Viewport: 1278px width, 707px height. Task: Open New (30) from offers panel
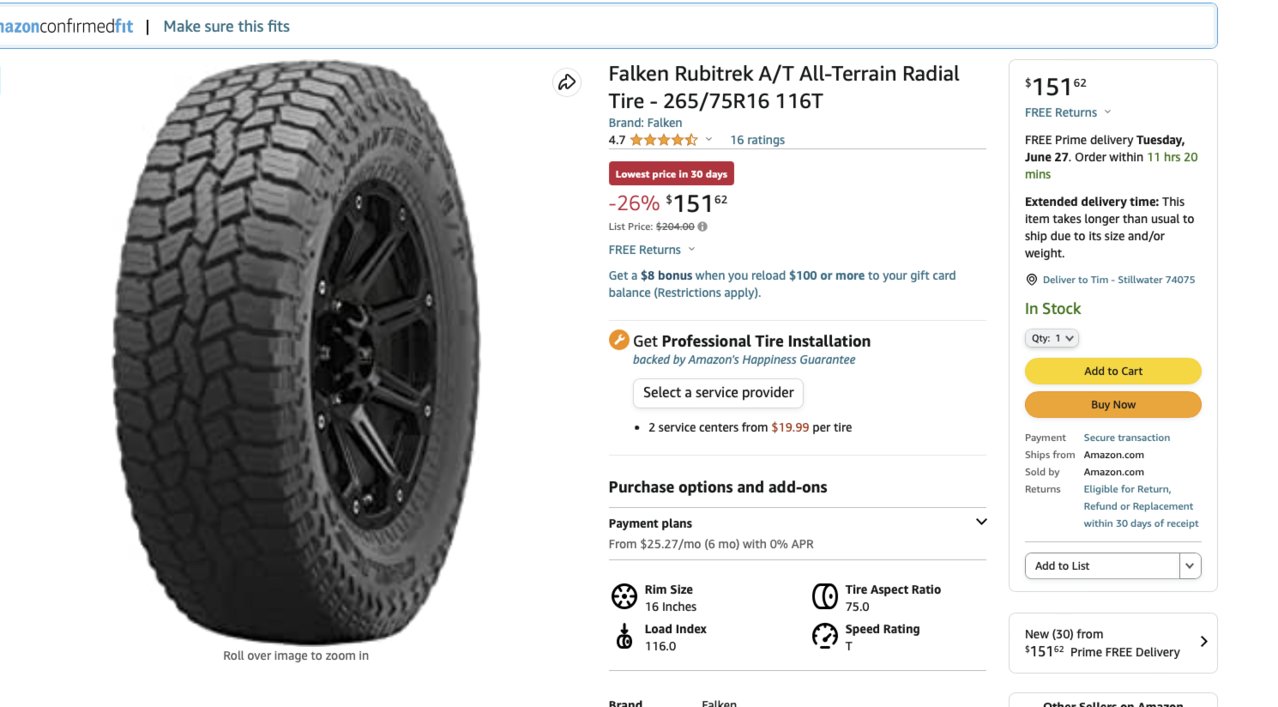[x=1113, y=643]
